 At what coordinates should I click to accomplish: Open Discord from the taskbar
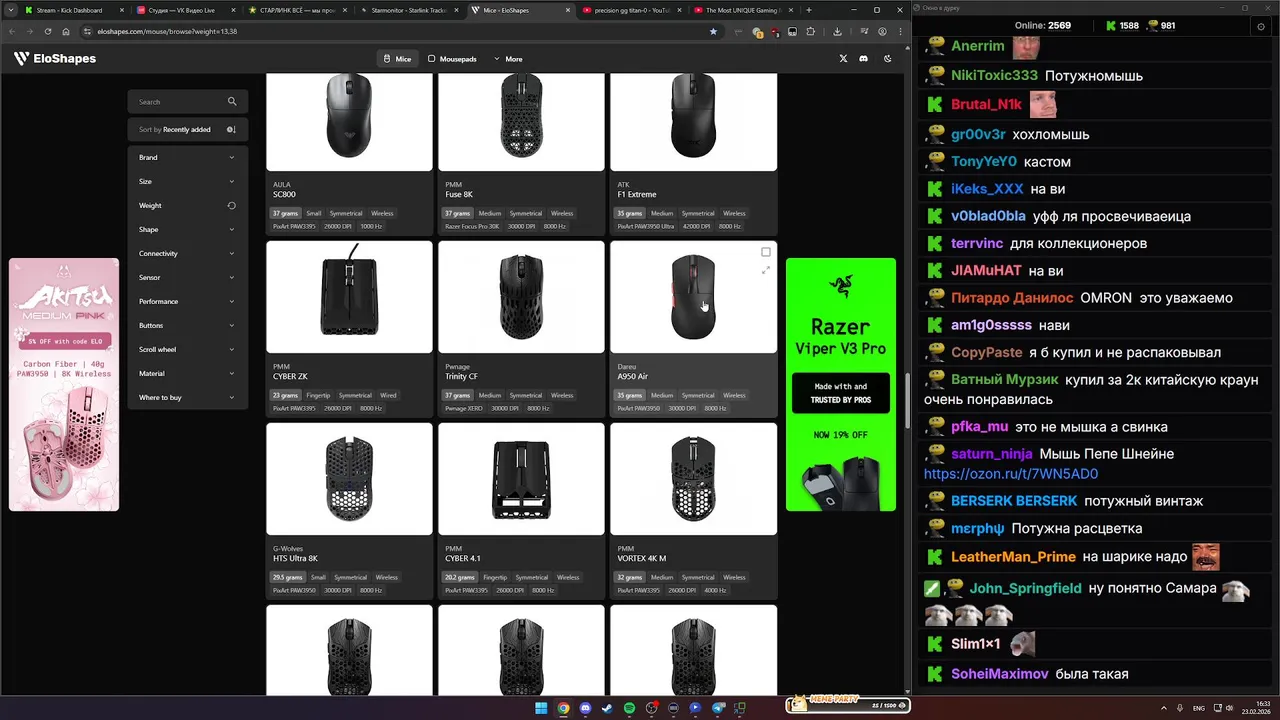(x=585, y=708)
